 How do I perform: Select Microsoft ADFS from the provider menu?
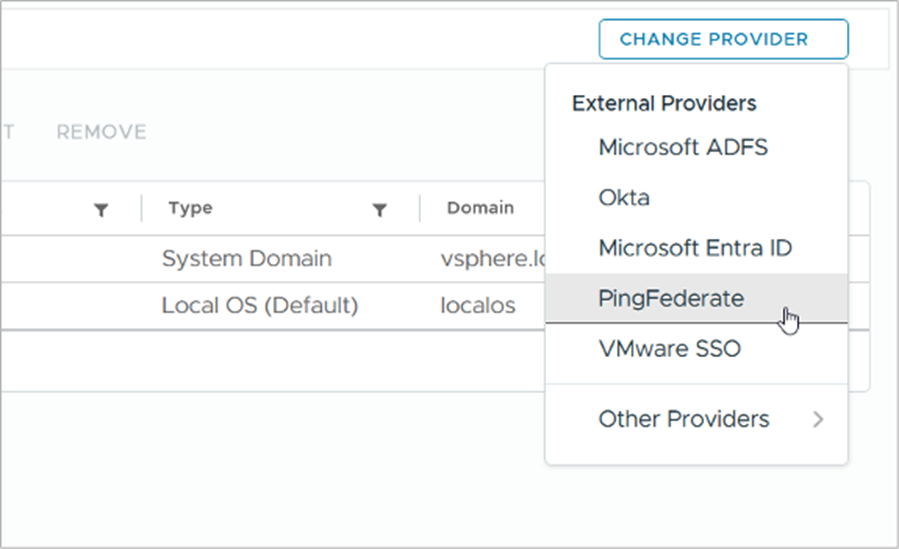(683, 148)
